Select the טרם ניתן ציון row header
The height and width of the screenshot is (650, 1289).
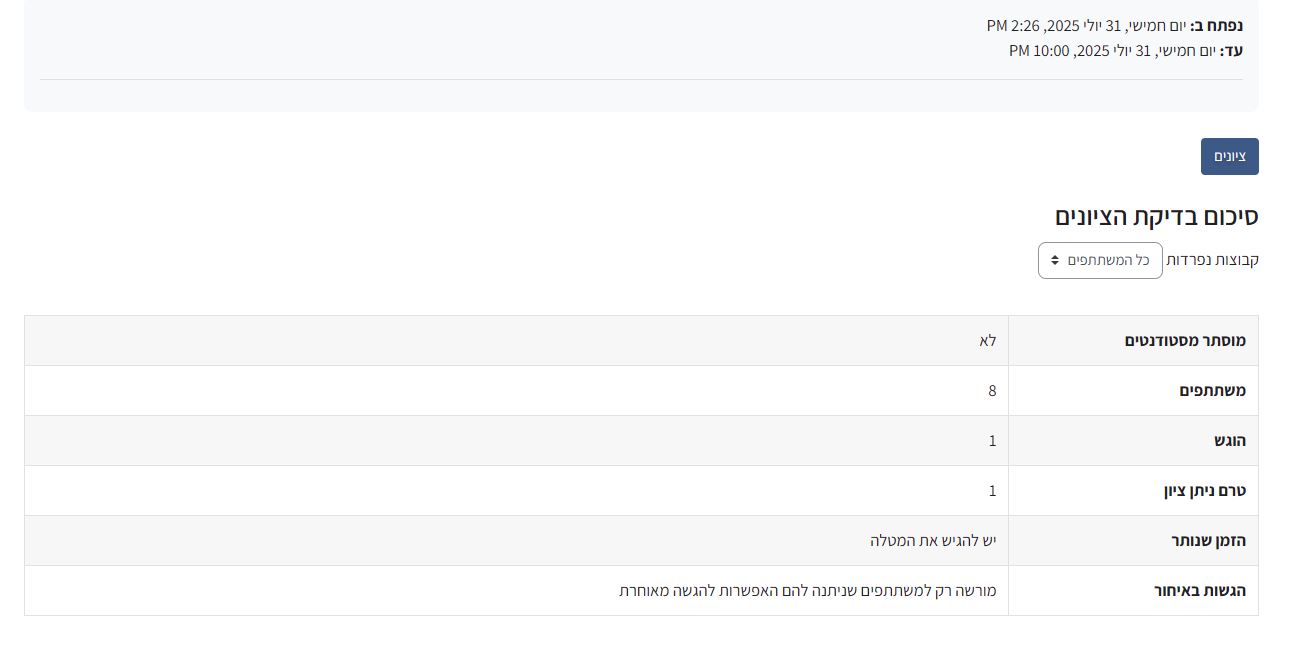[x=1204, y=491]
